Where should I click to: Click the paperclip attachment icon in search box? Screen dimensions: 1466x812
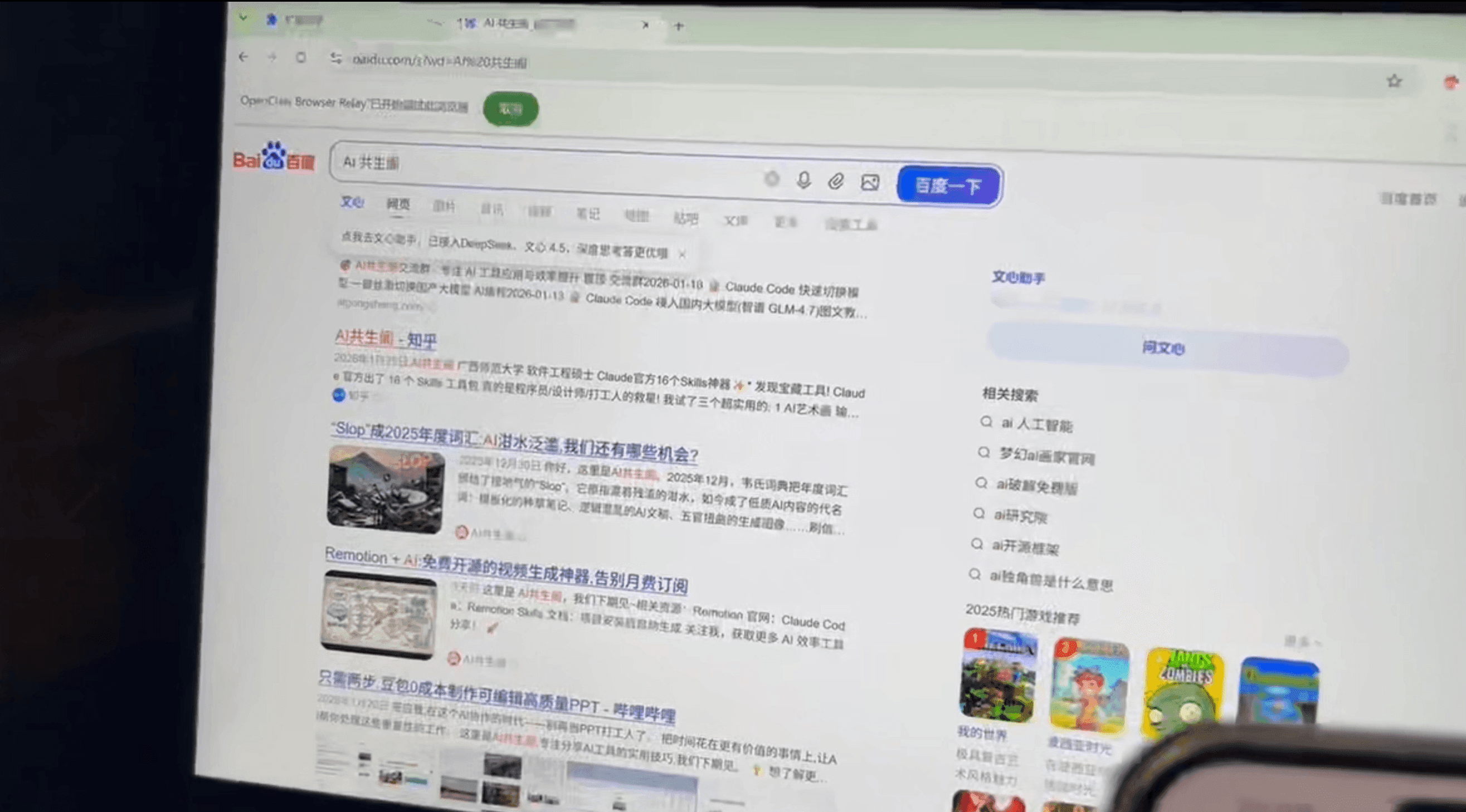[835, 182]
